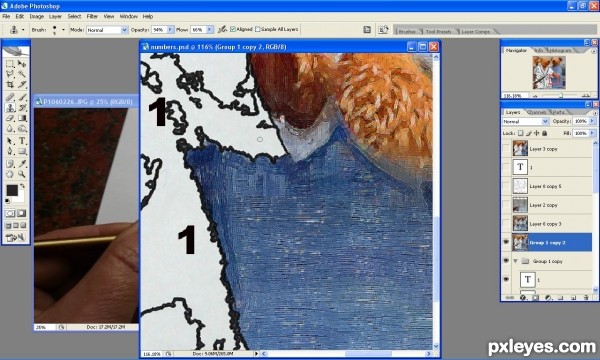Select the History Brush tool
Screen dimensions: 600x360
pos(22,108)
